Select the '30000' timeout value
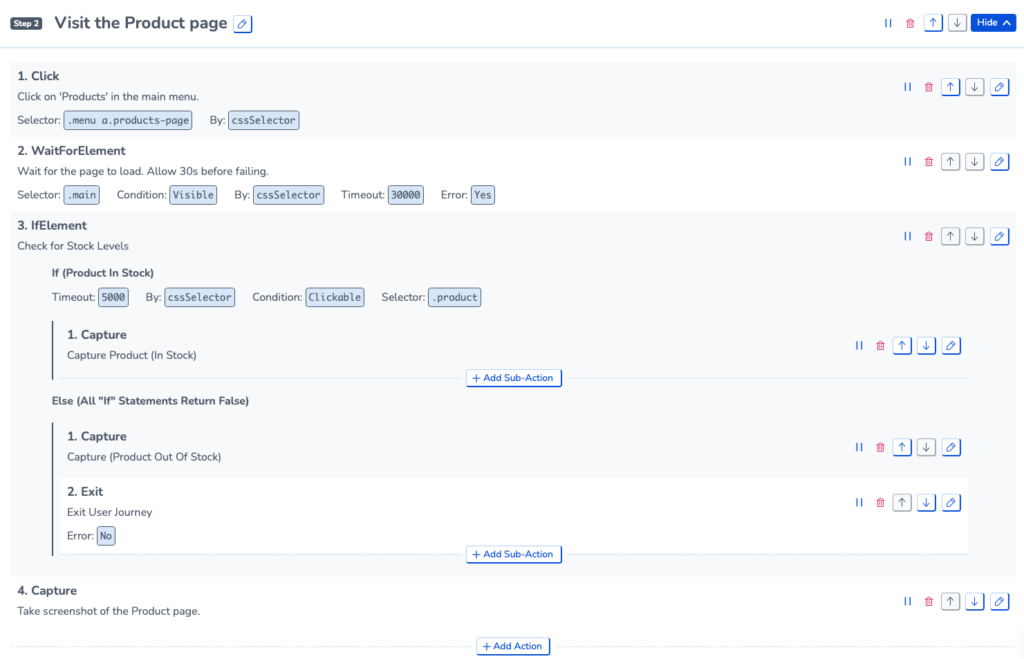Viewport: 1024px width, 659px height. [406, 195]
